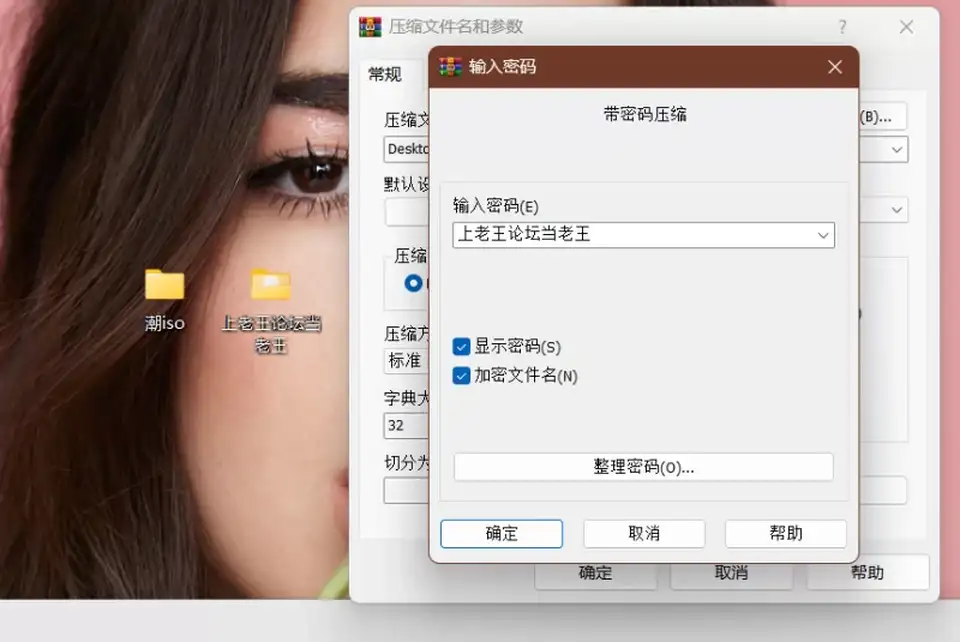Expand the 输入密码(E) password dropdown

[x=823, y=235]
